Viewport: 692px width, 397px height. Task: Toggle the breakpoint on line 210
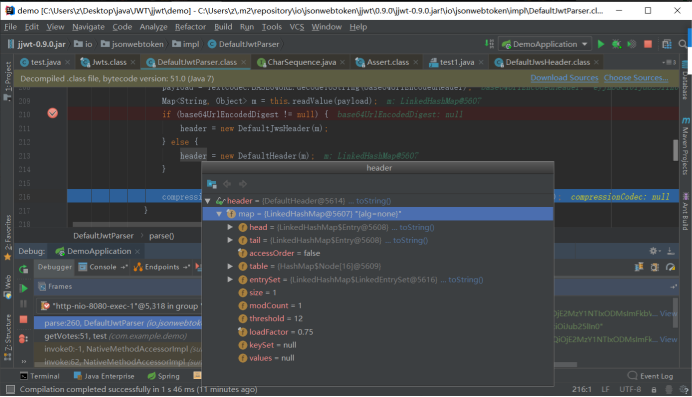click(x=53, y=113)
